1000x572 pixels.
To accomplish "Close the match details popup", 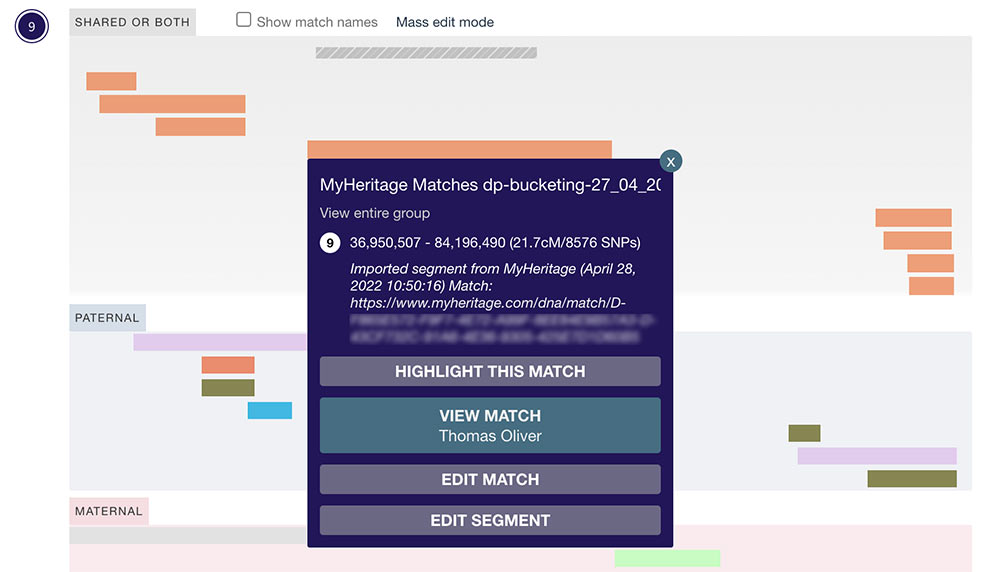I will [671, 160].
